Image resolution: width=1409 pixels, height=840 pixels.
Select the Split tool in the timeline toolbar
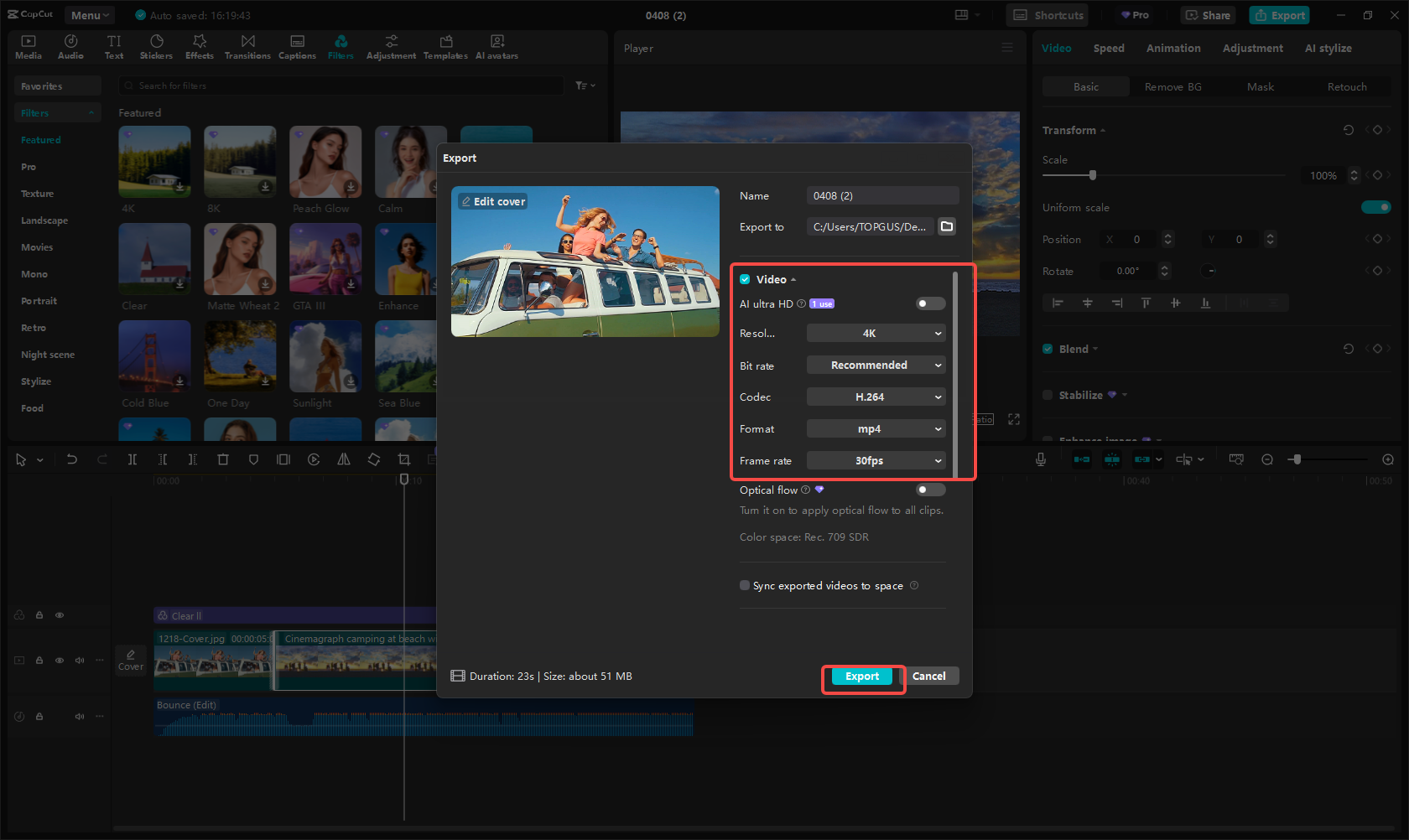132,459
